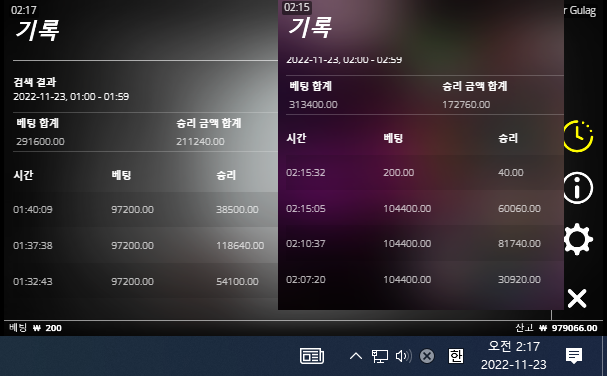
Task: Click the 2022-11-23, 02:00 - 02:59 date range
Action: (344, 60)
